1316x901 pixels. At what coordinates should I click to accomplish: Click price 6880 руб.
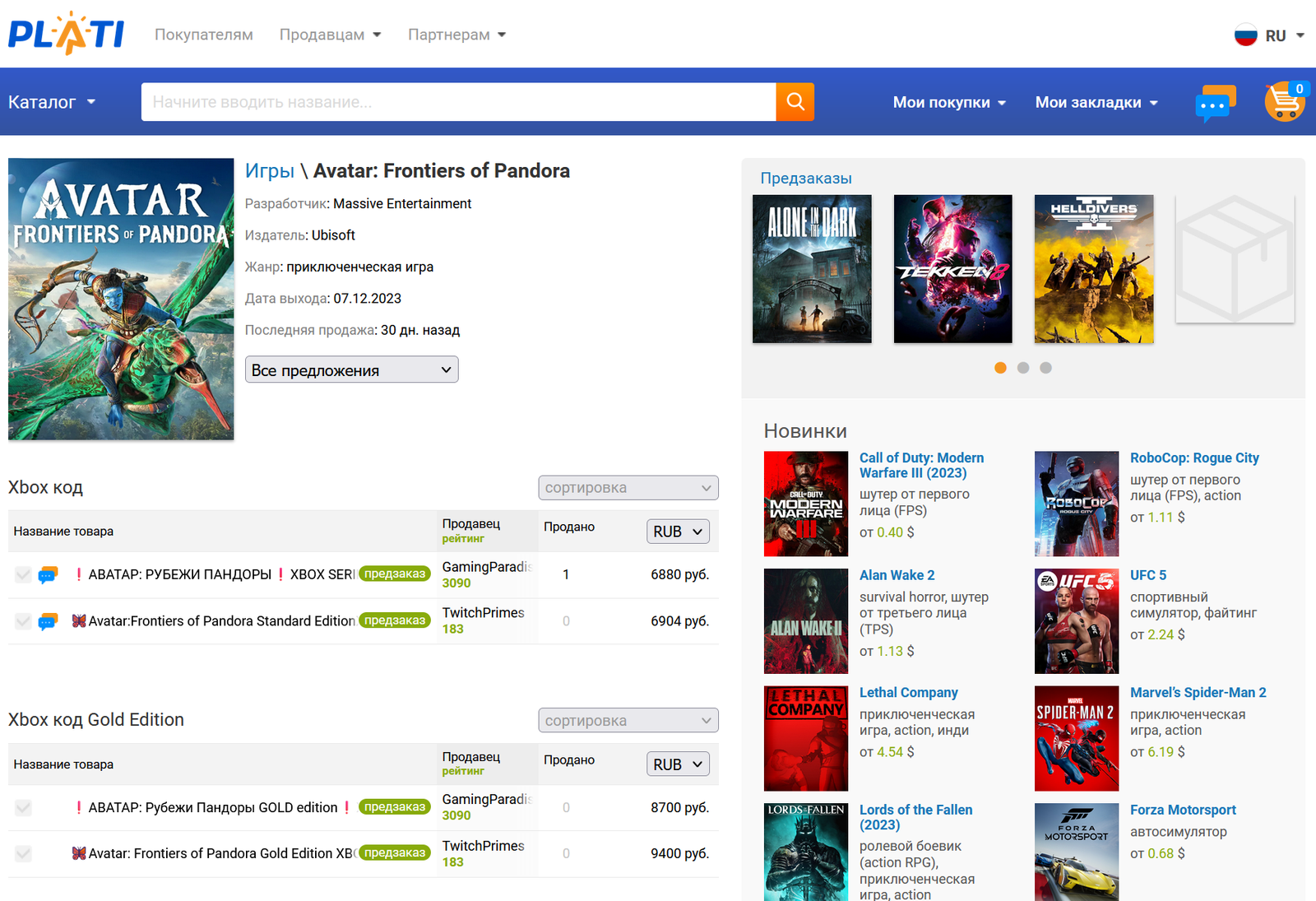click(x=679, y=574)
